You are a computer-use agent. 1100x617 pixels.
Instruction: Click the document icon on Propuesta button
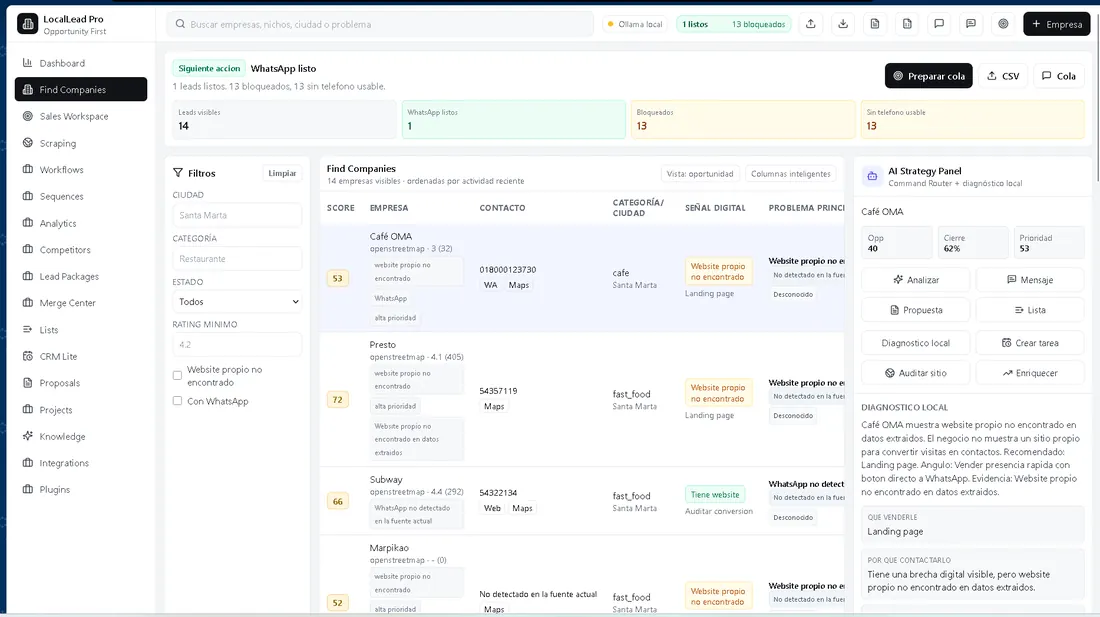pyautogui.click(x=894, y=309)
